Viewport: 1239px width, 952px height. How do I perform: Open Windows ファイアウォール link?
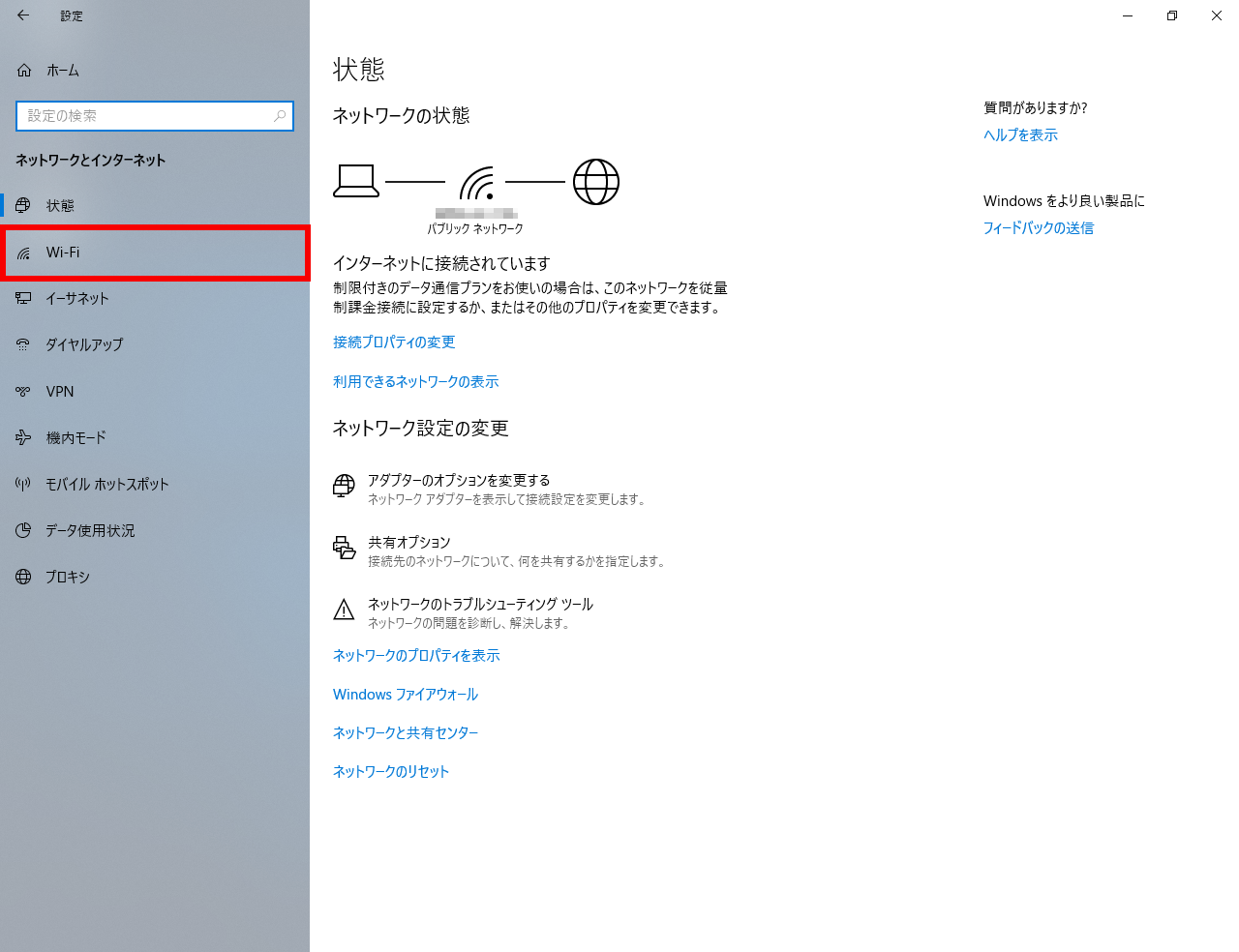point(406,695)
